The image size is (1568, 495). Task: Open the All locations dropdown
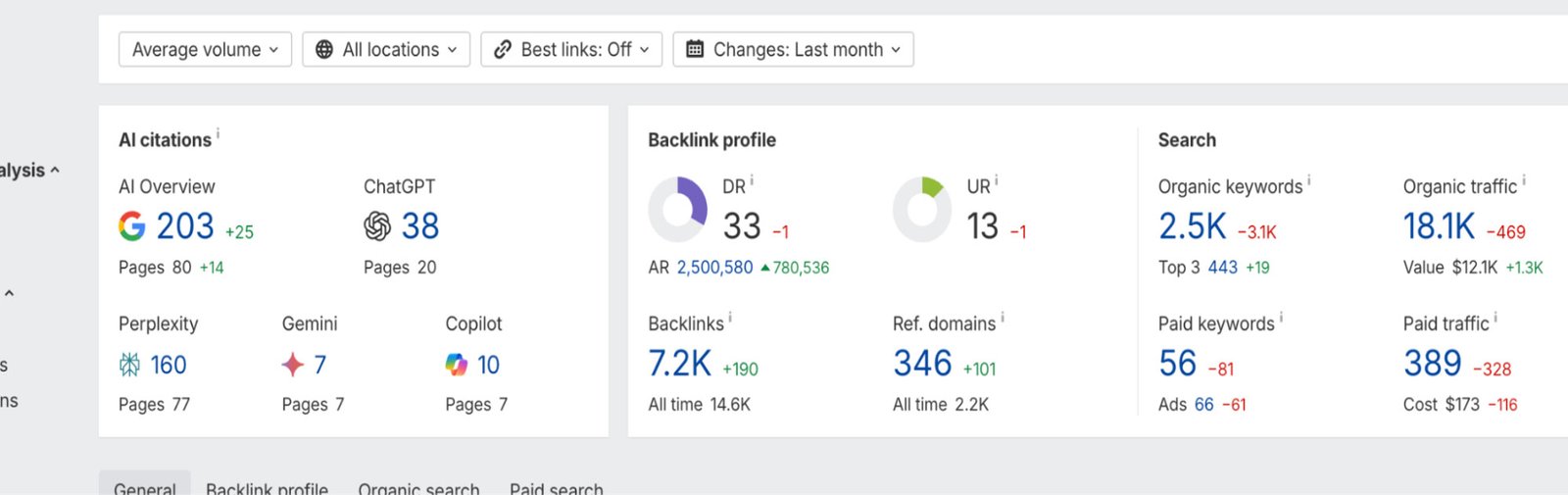pyautogui.click(x=386, y=50)
